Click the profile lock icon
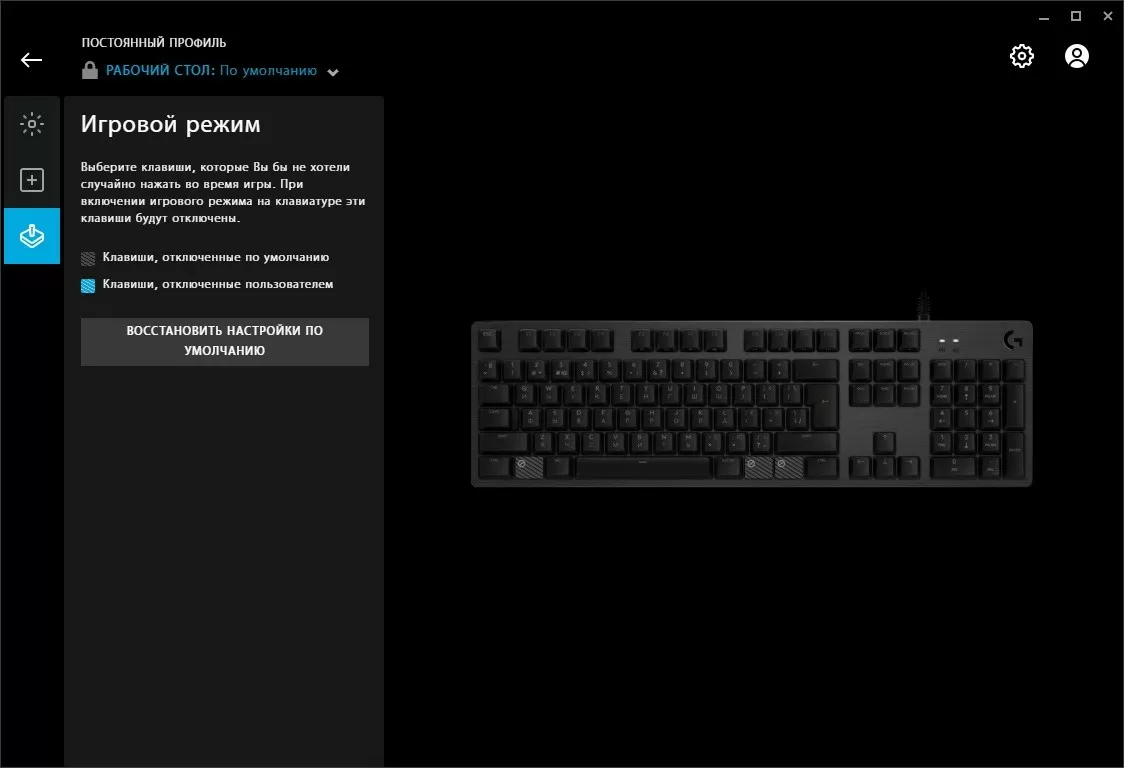1124x768 pixels. pyautogui.click(x=90, y=70)
